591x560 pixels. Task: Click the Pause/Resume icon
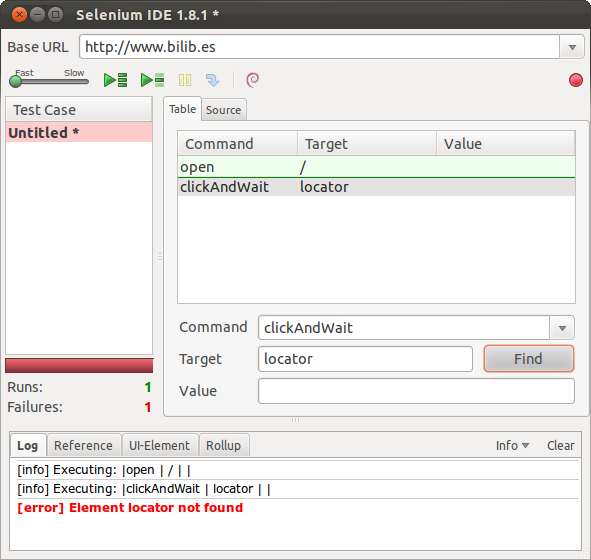coord(185,80)
